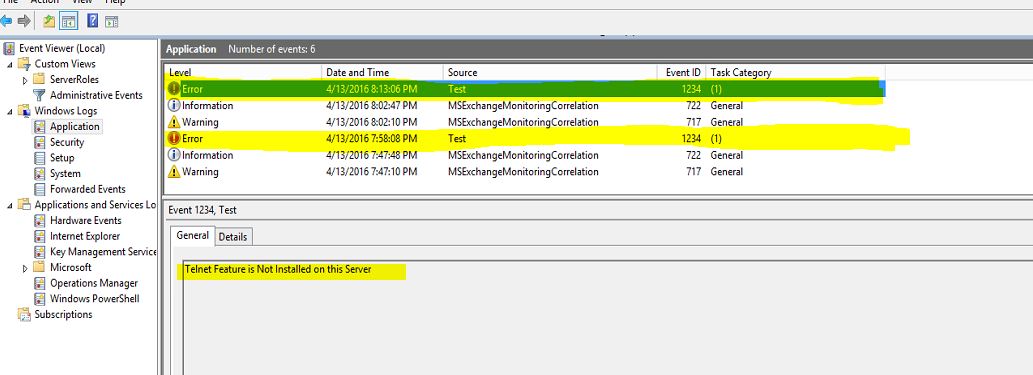This screenshot has width=1033, height=375.
Task: Select the Application log in tree
Action: 74,127
